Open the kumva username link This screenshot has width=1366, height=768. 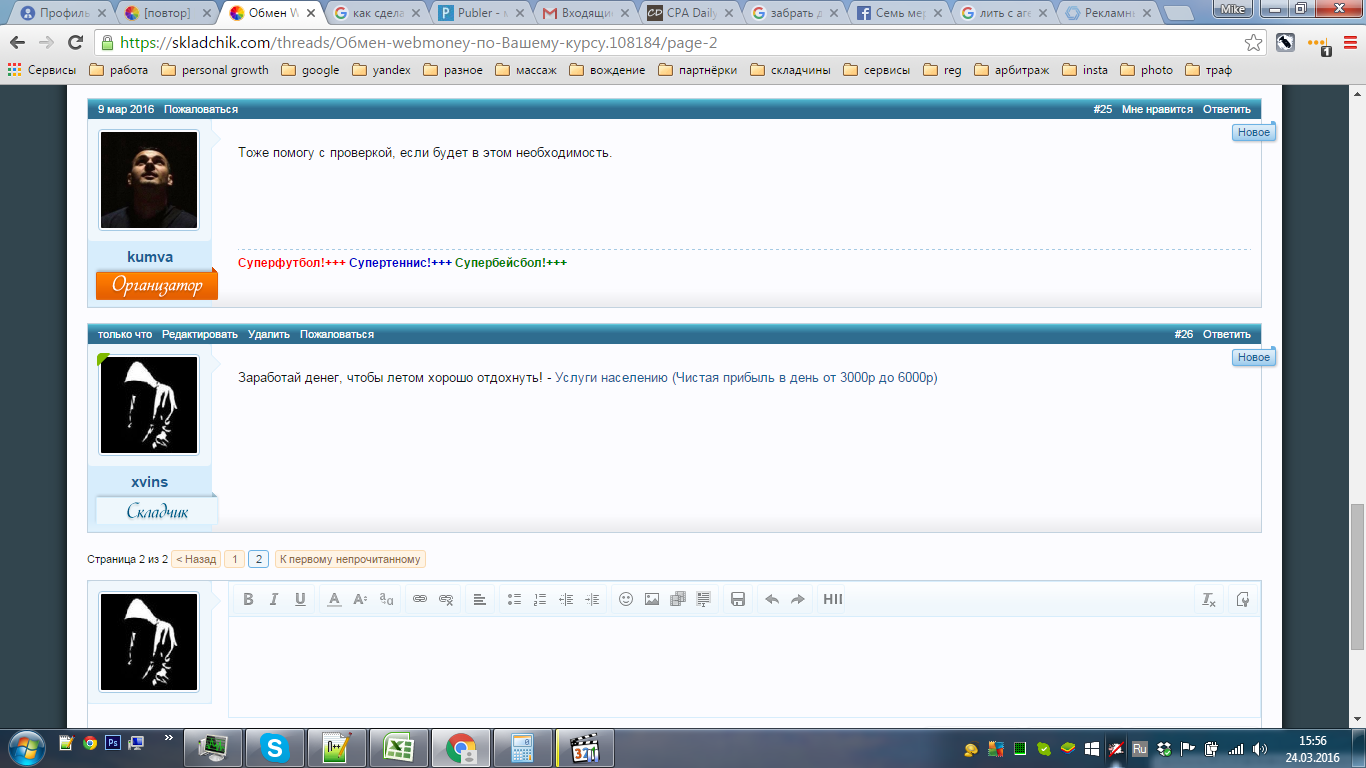click(150, 257)
